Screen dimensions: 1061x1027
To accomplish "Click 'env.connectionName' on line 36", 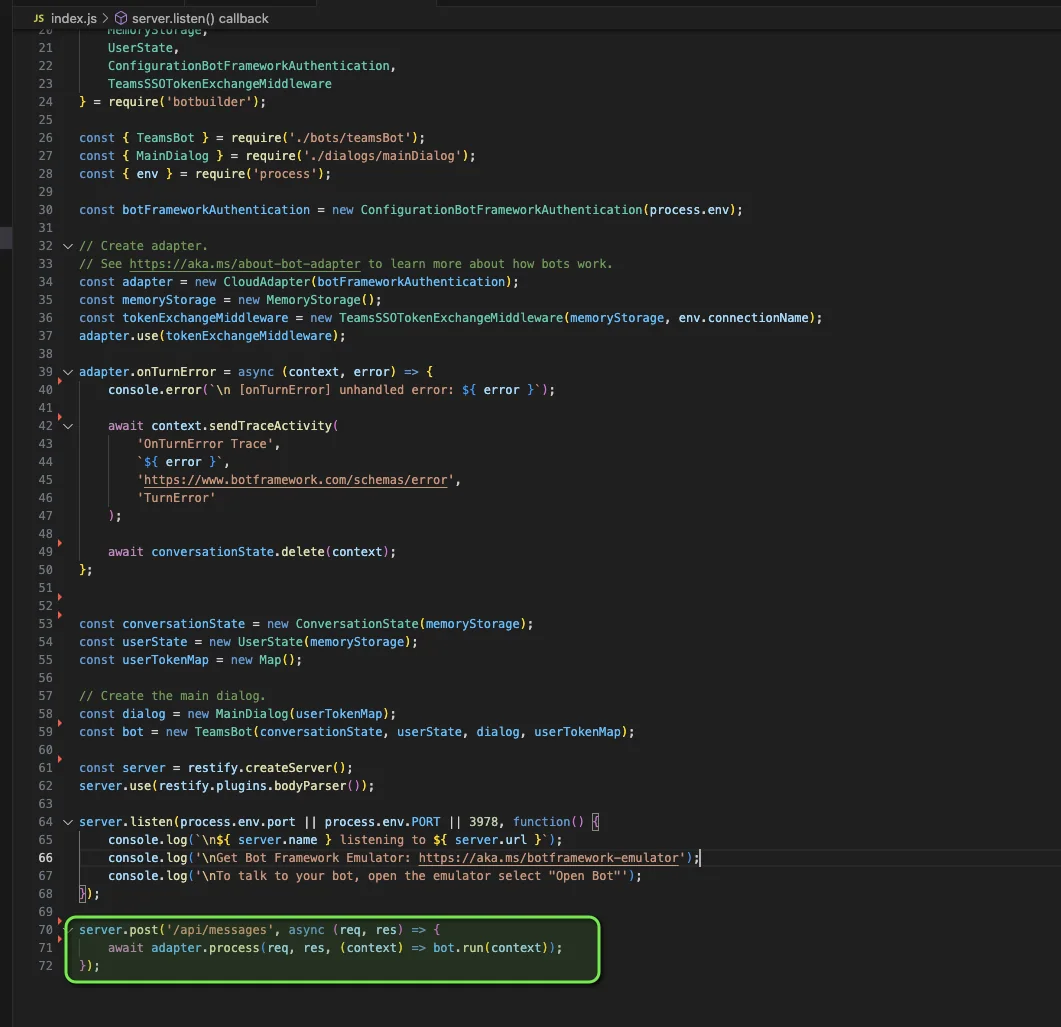I will coord(744,318).
